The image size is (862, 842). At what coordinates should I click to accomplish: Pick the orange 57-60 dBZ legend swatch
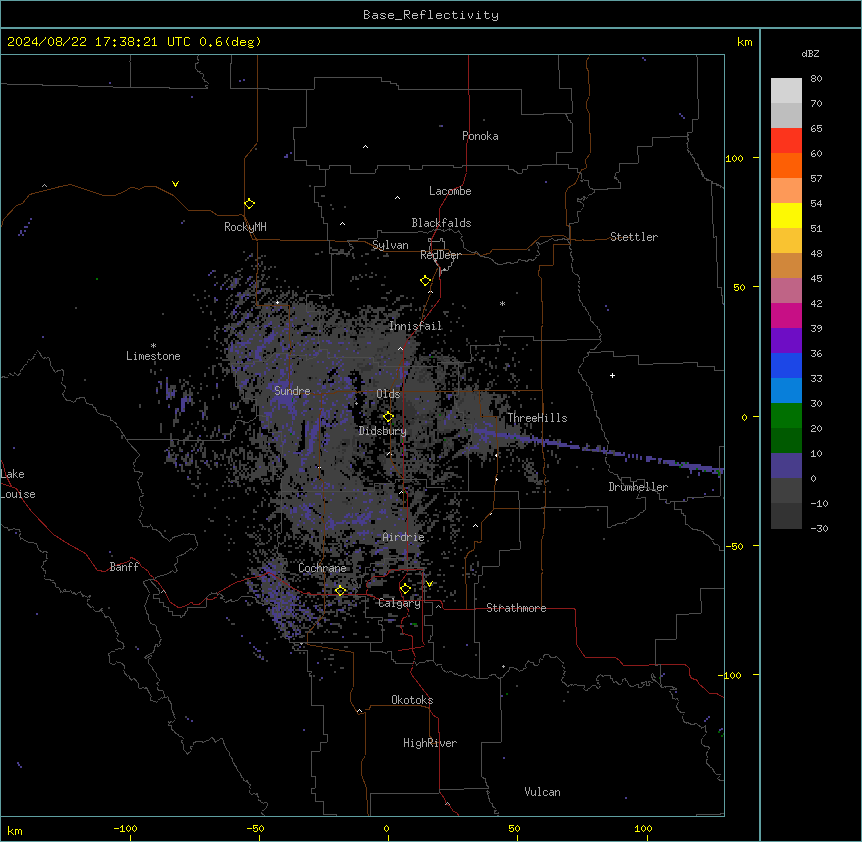pos(786,165)
